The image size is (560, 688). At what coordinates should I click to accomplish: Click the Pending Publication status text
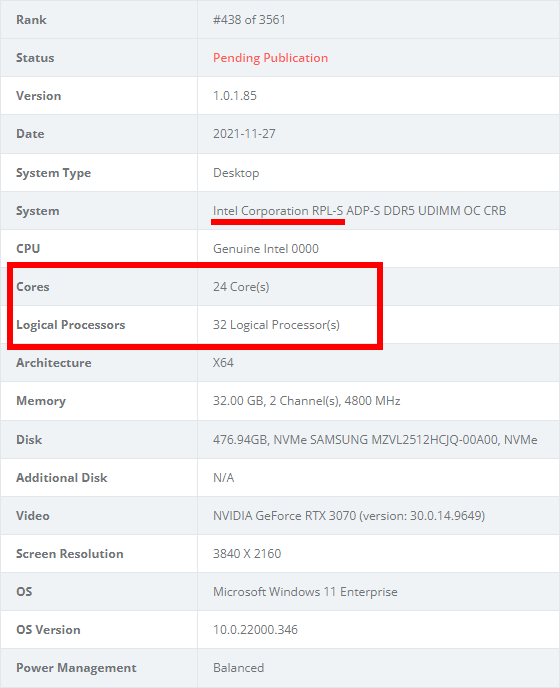click(x=270, y=58)
